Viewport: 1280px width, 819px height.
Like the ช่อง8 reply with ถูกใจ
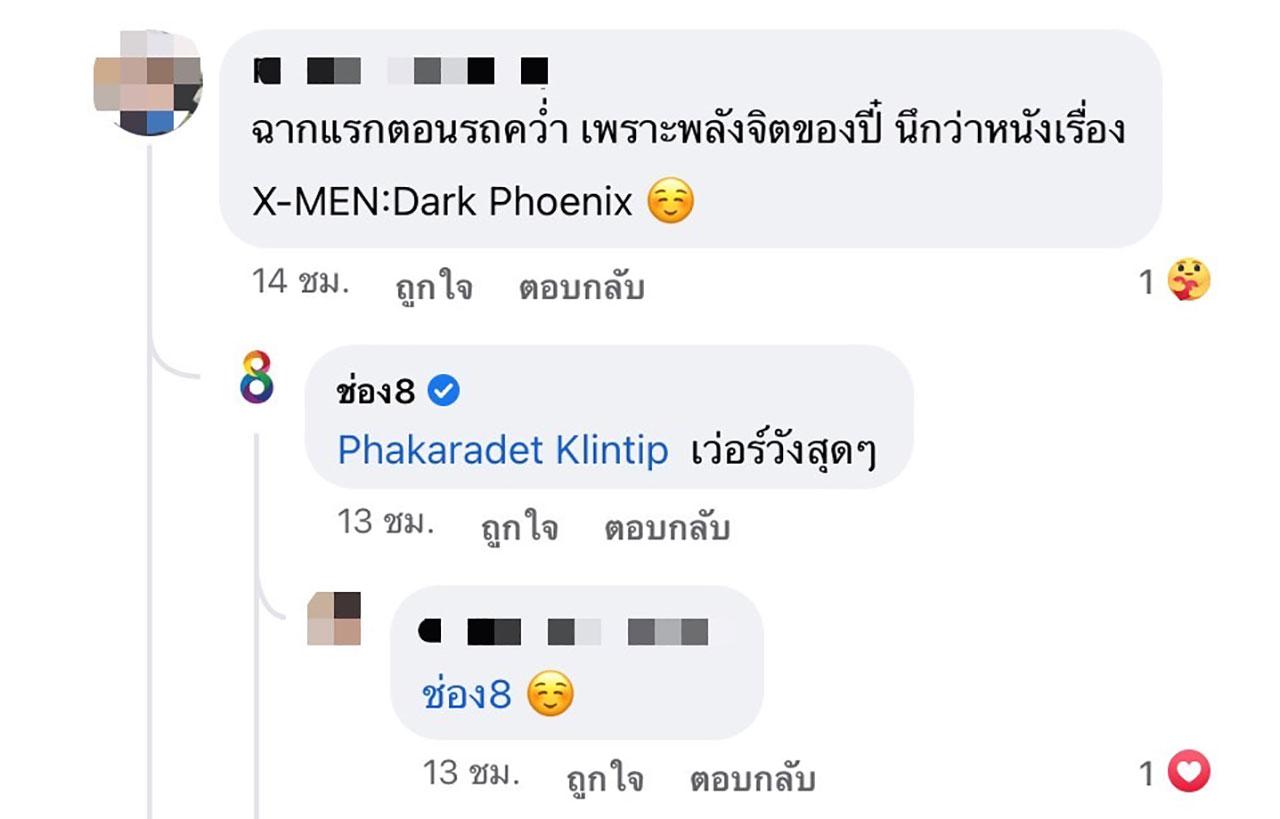click(517, 528)
